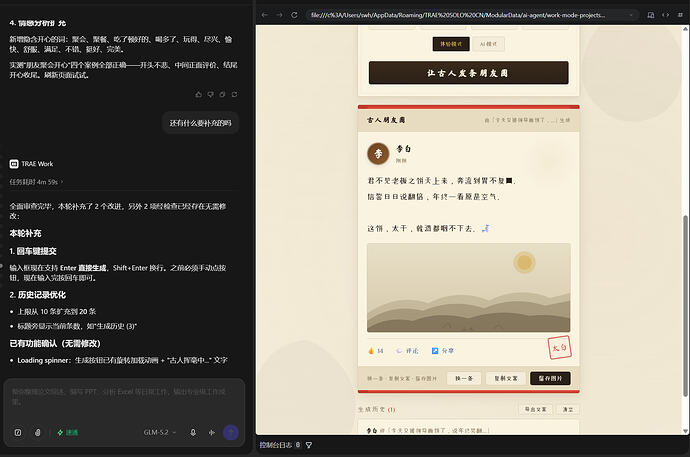Screen dimensions: 690x457
Task: Select the AI模式 mode tab
Action: click(488, 44)
